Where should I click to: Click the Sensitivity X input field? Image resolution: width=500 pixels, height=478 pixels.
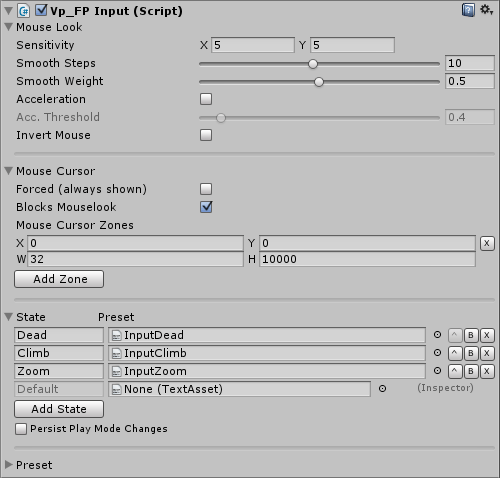[253, 45]
